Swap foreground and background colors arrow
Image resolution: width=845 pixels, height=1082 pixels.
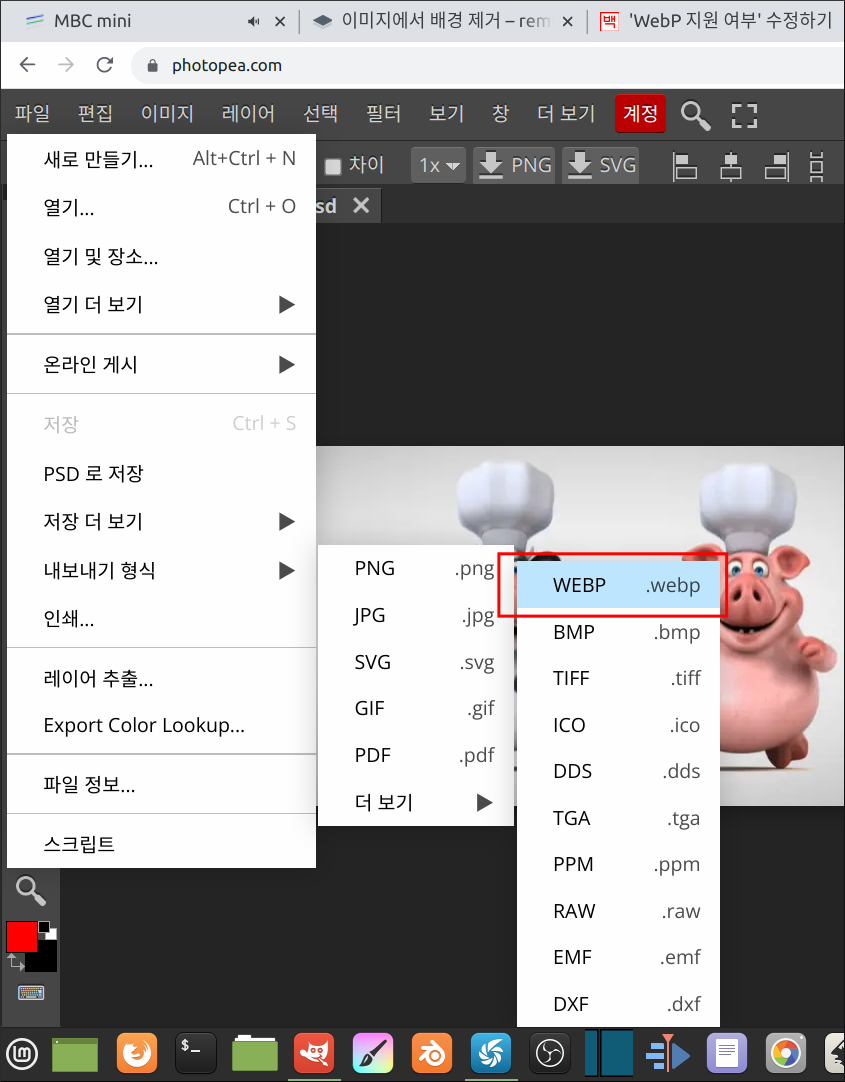point(14,961)
